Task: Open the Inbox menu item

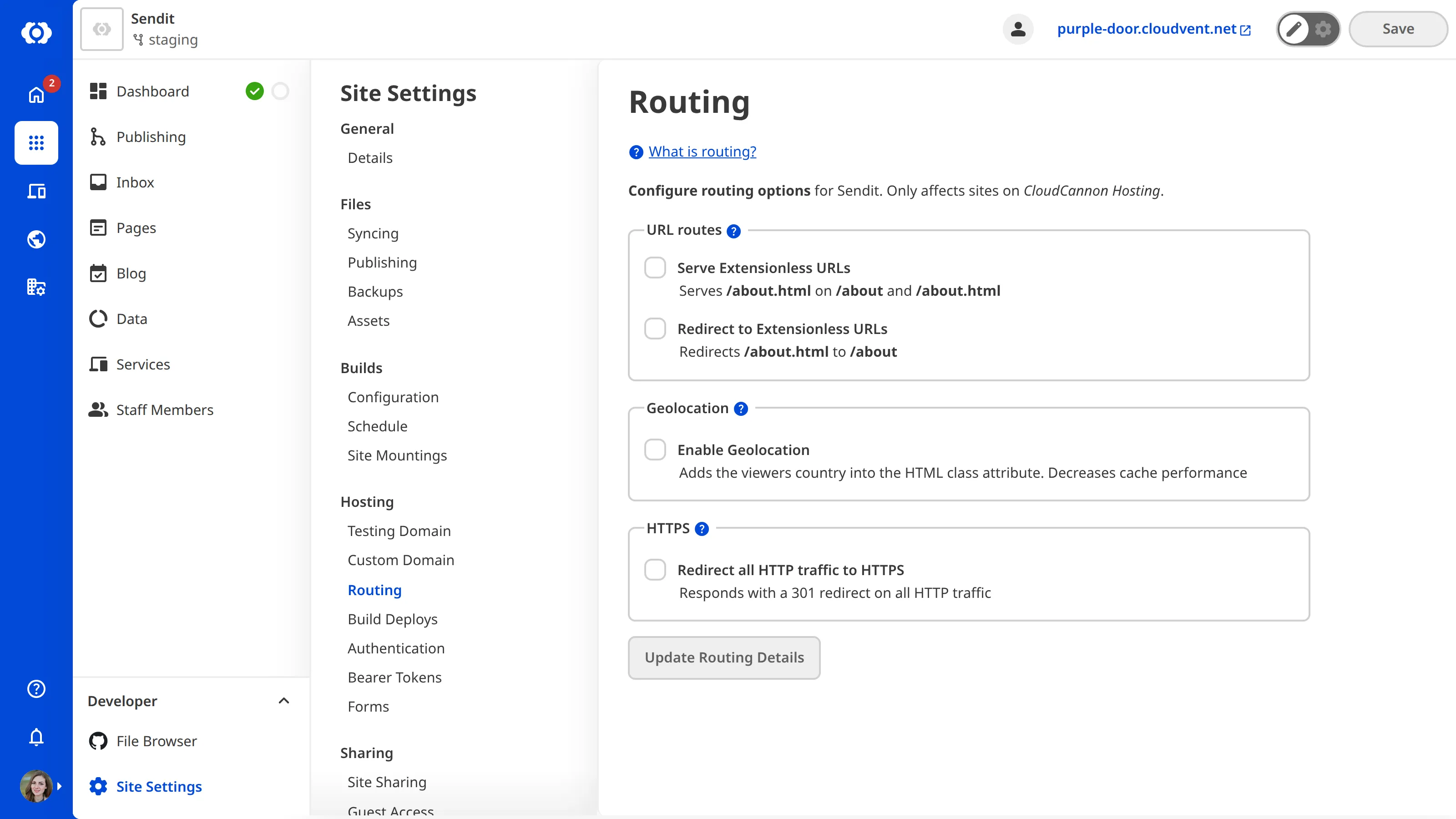Action: tap(135, 182)
